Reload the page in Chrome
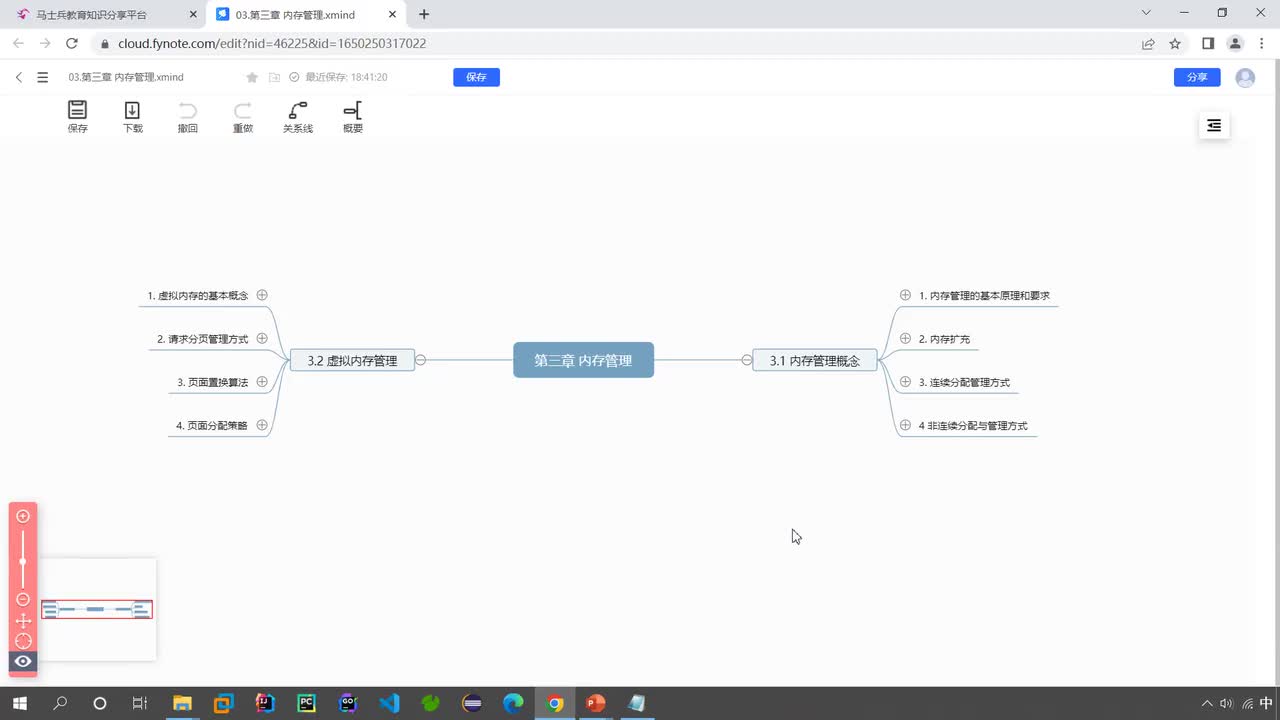Viewport: 1280px width, 720px height. coord(72,44)
